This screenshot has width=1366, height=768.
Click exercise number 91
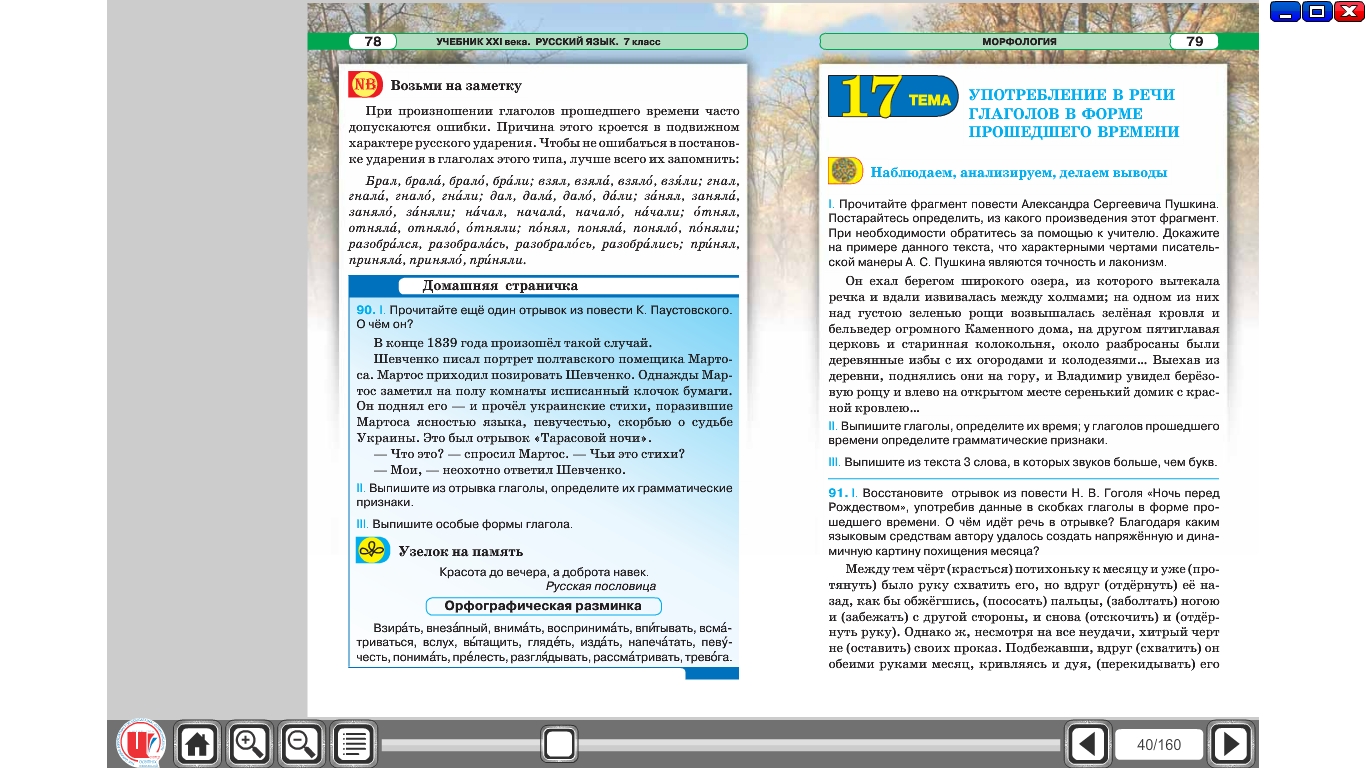tap(838, 494)
